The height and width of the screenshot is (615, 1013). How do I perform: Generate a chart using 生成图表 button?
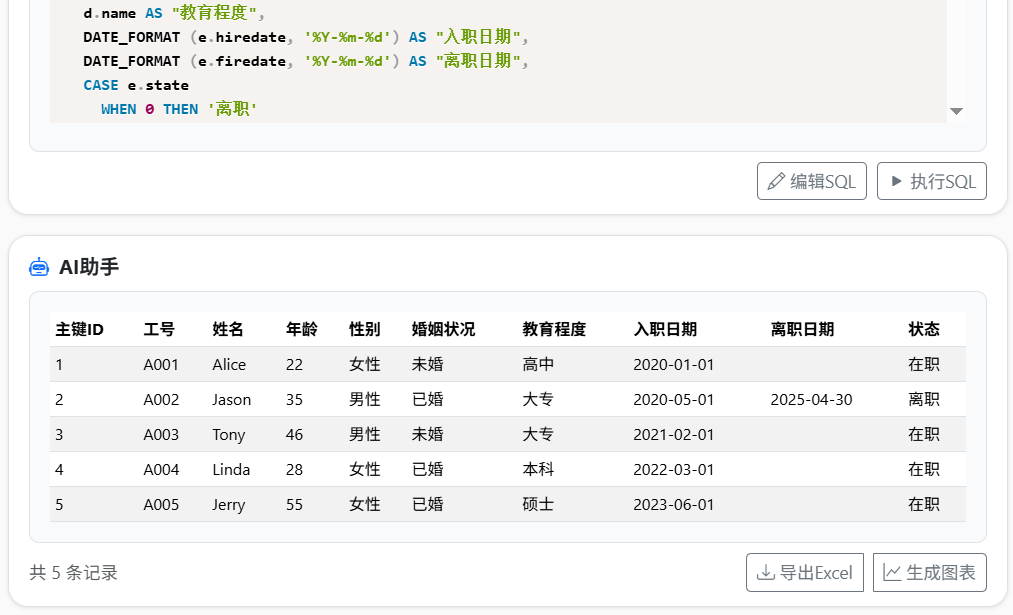[x=929, y=572]
